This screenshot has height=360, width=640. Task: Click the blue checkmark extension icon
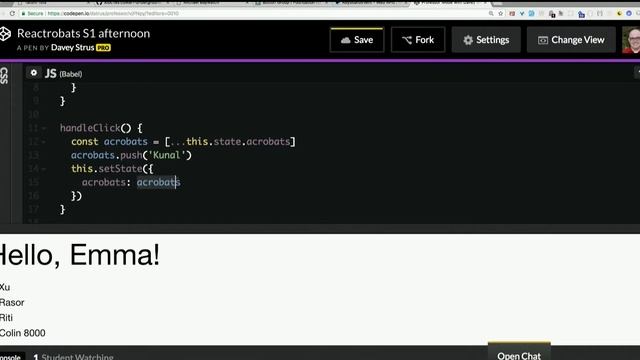(x=522, y=13)
